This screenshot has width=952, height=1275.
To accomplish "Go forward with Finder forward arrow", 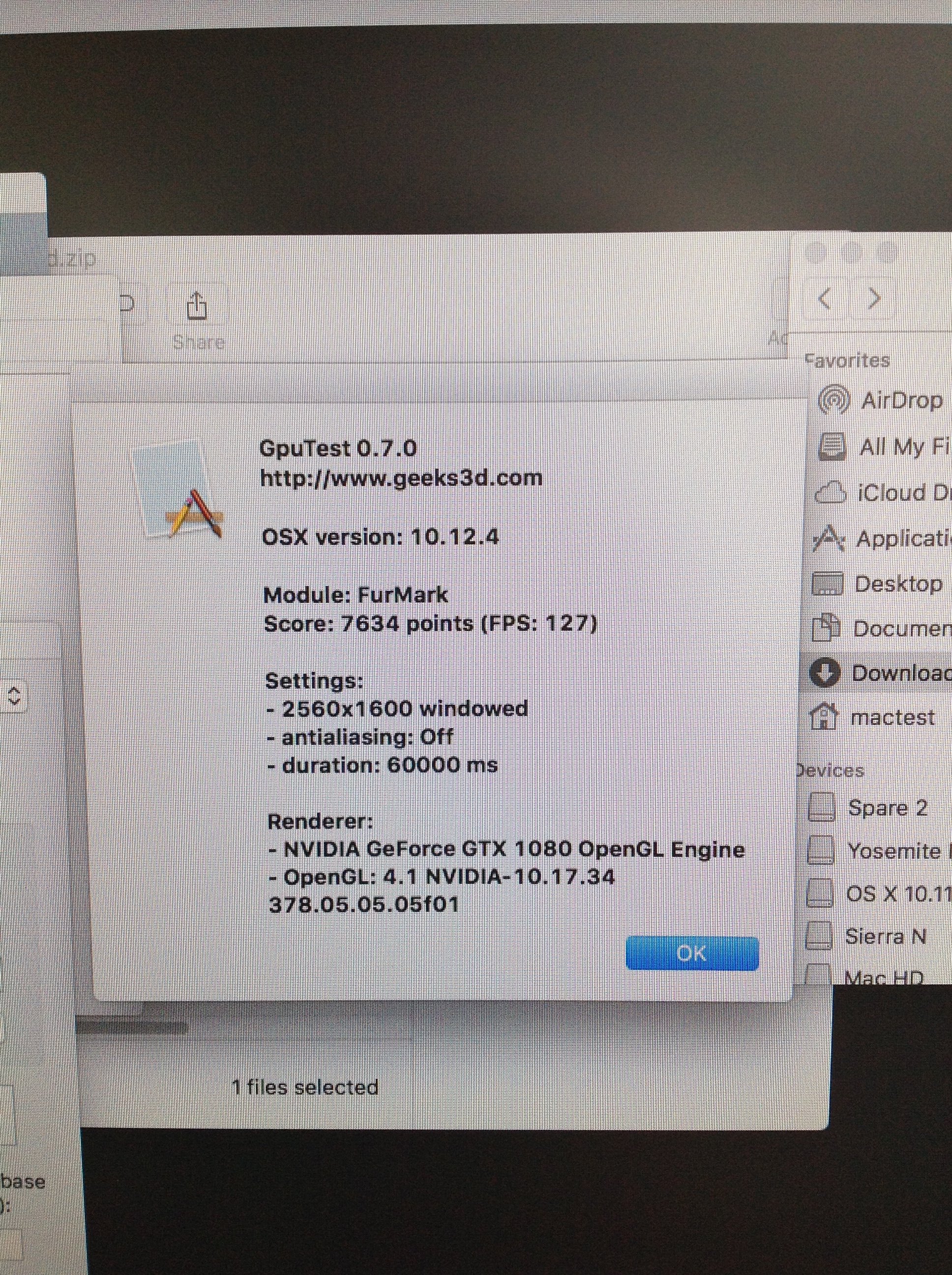I will point(875,299).
